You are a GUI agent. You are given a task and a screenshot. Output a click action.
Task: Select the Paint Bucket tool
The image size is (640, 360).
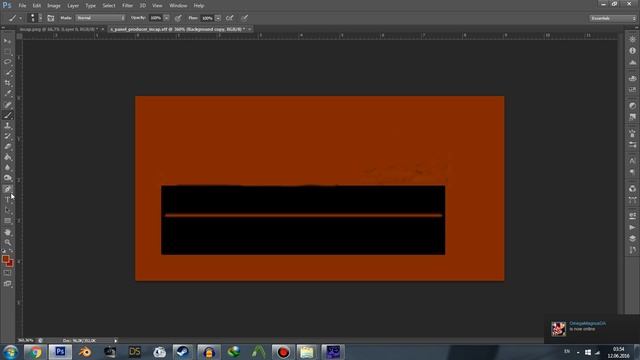coord(7,158)
